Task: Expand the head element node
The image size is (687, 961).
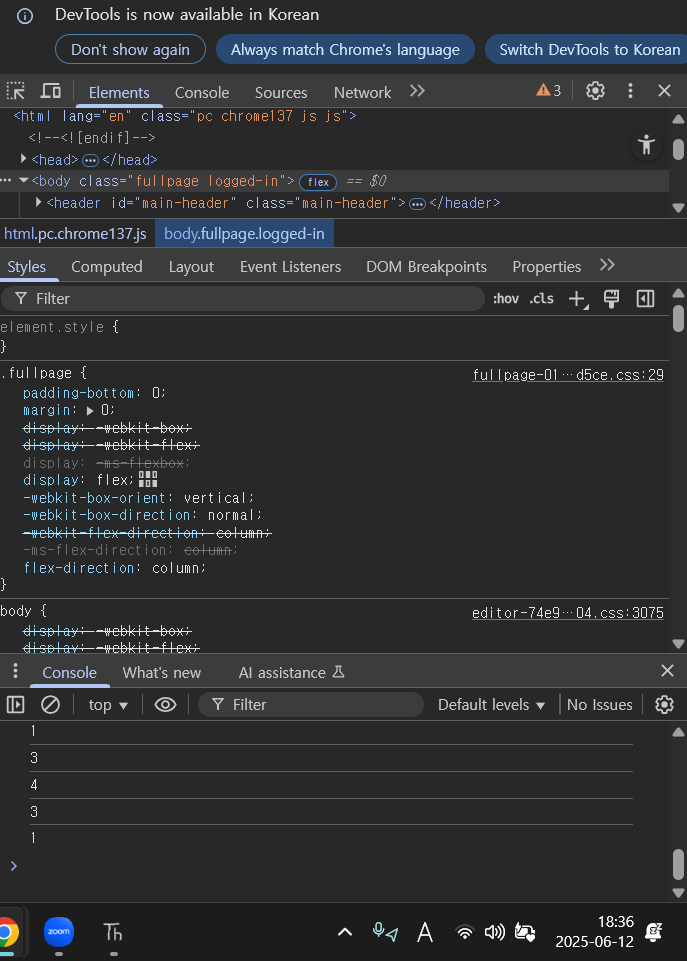Action: (x=23, y=159)
